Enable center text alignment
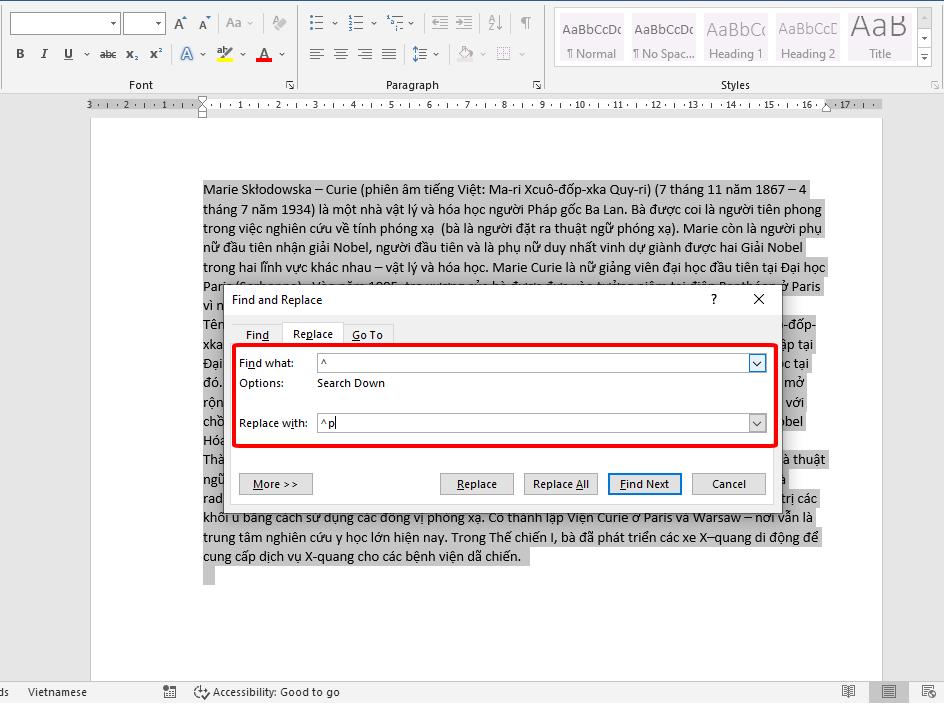944x704 pixels. point(340,54)
